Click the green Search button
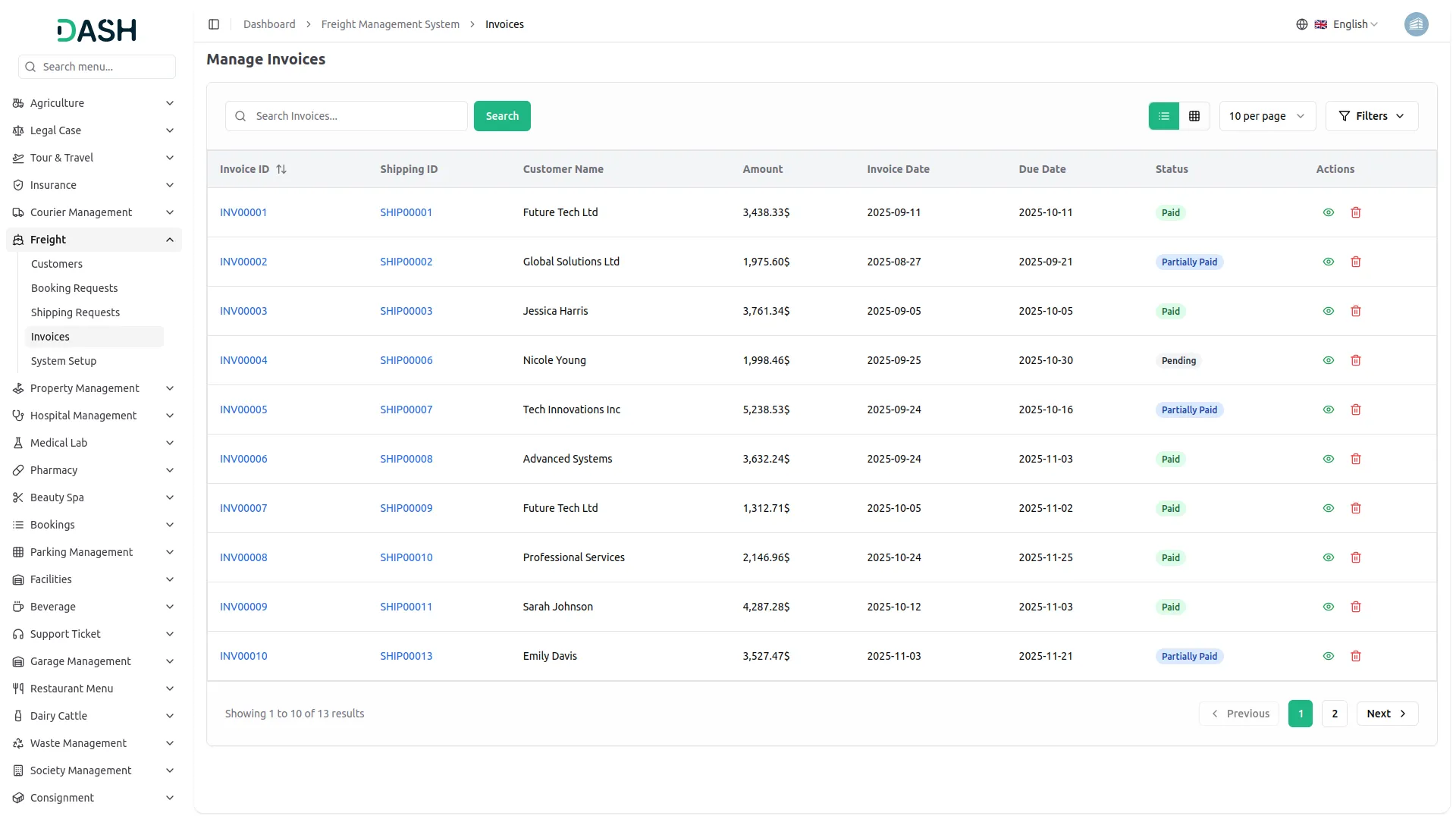 point(502,115)
